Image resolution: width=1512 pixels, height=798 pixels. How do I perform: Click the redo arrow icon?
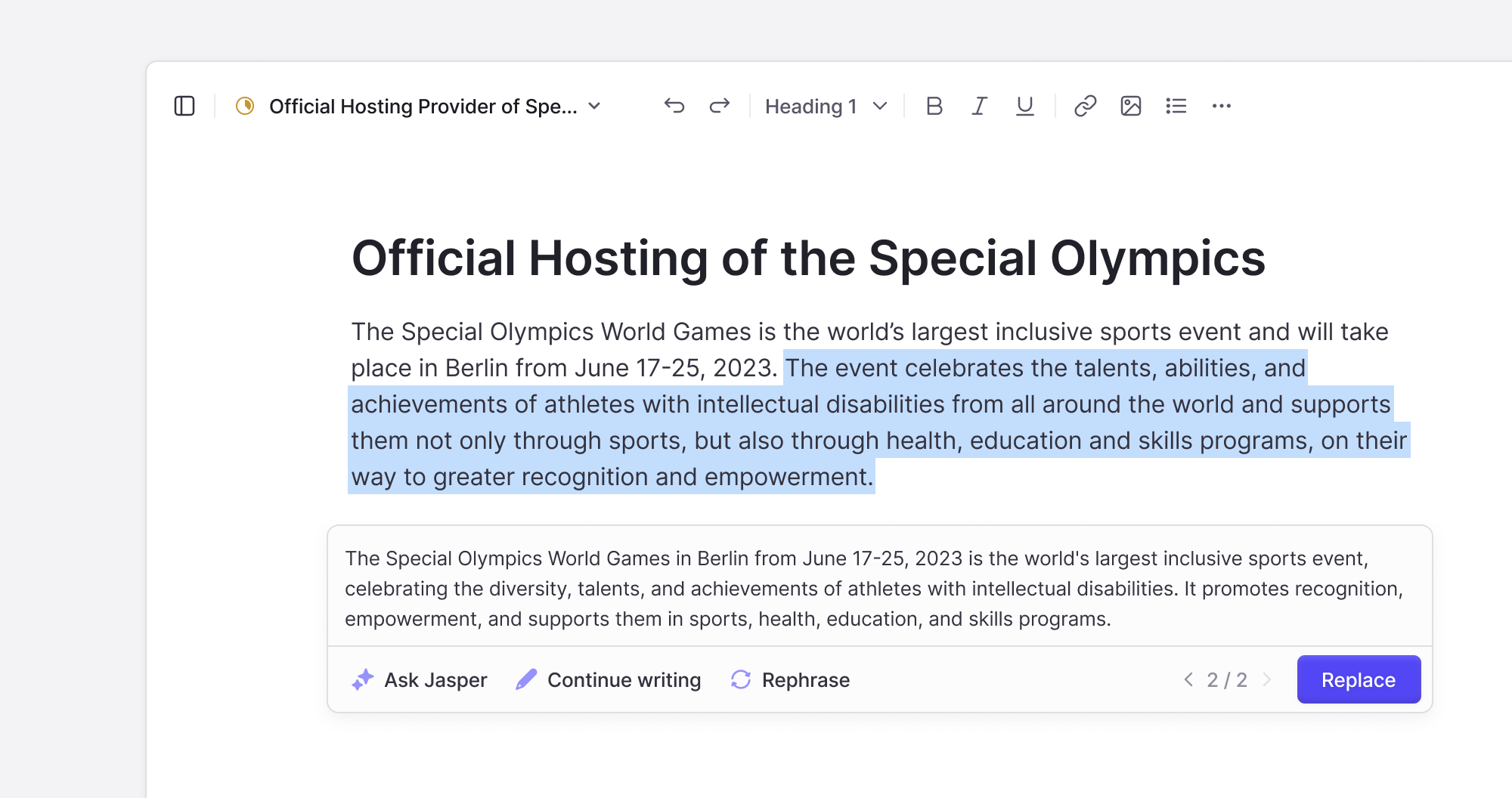tap(720, 106)
